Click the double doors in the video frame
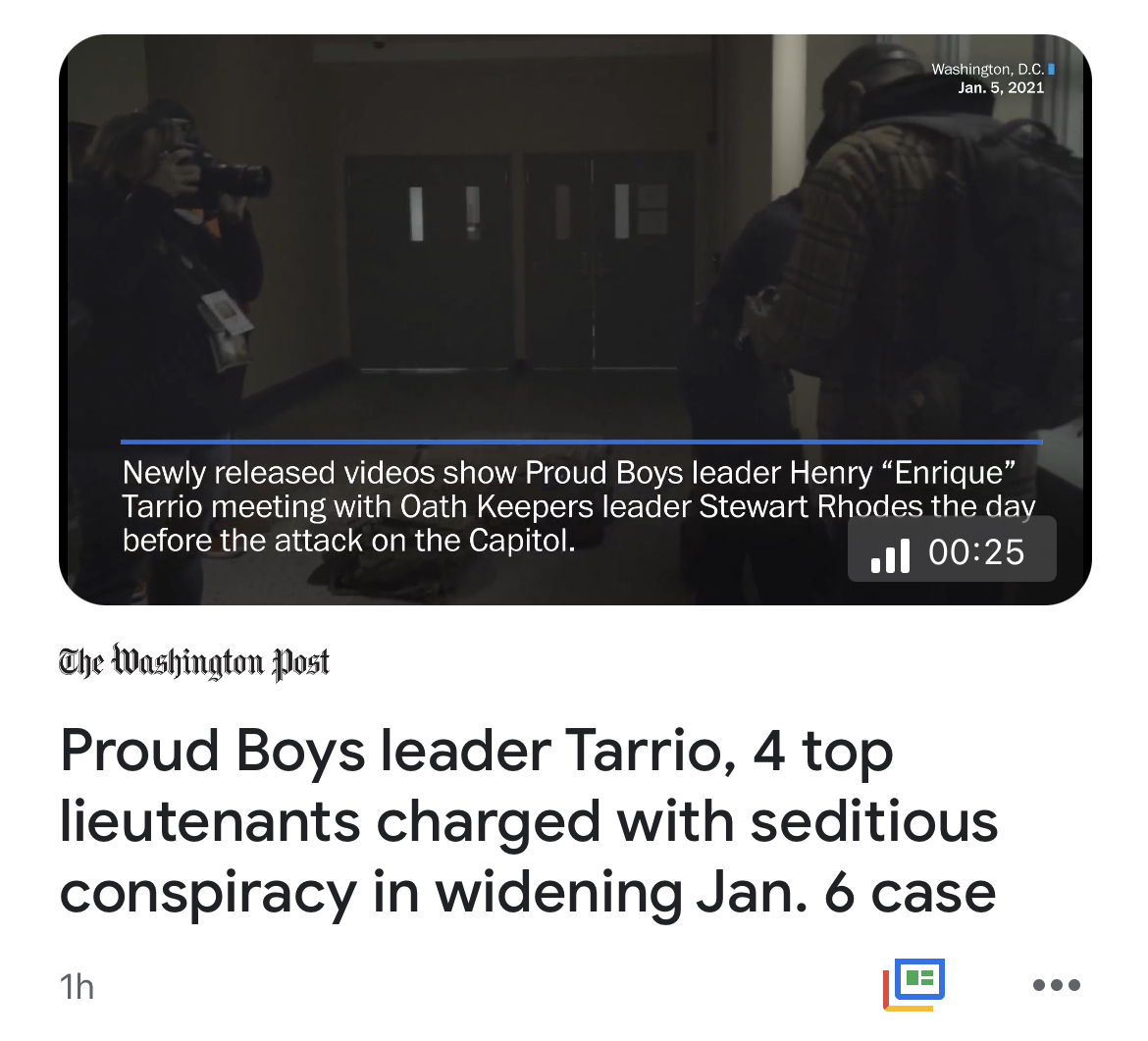 tap(518, 261)
